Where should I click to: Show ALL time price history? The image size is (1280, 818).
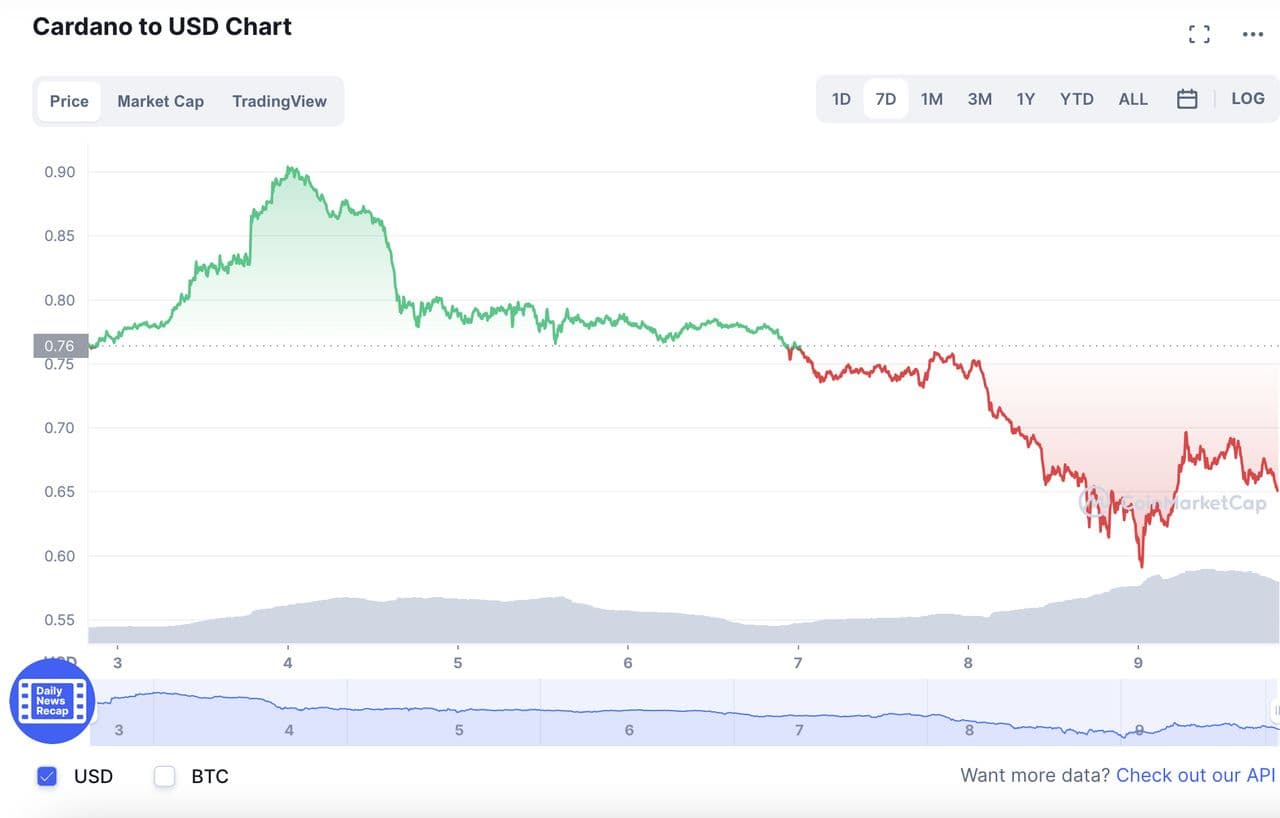tap(1133, 99)
